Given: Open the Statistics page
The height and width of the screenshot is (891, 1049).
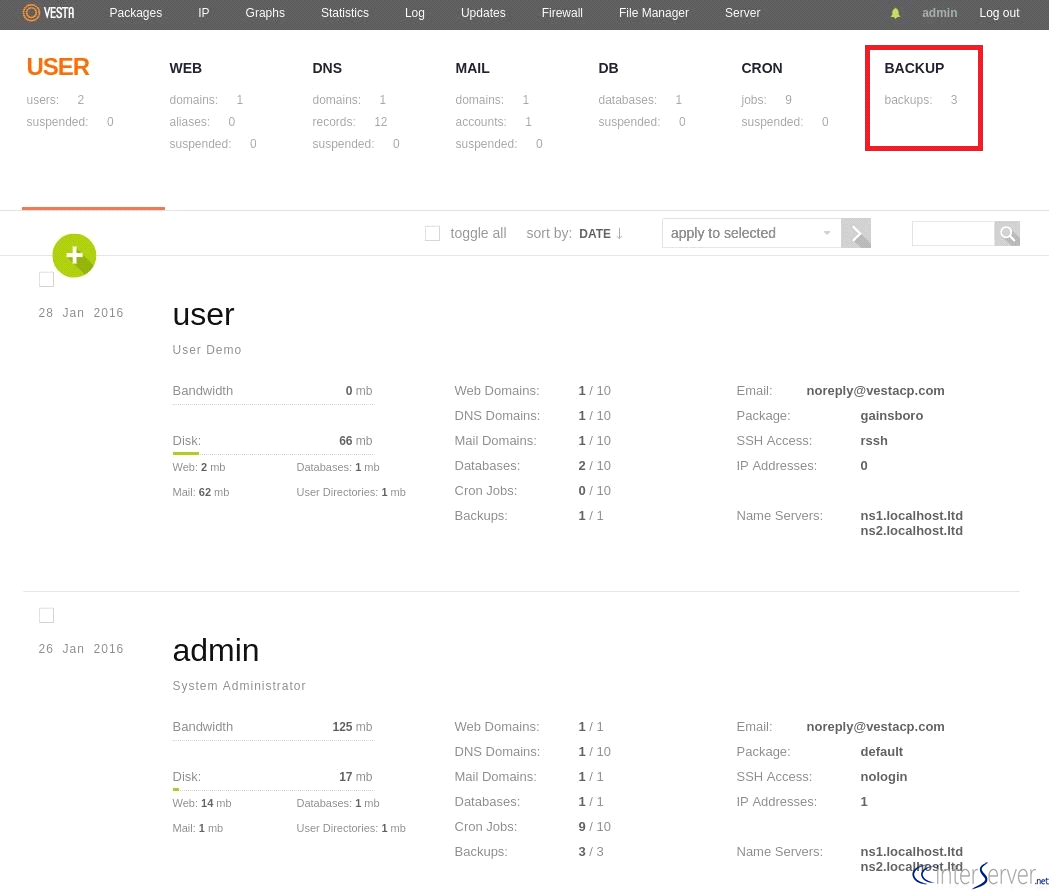Looking at the screenshot, I should point(345,13).
